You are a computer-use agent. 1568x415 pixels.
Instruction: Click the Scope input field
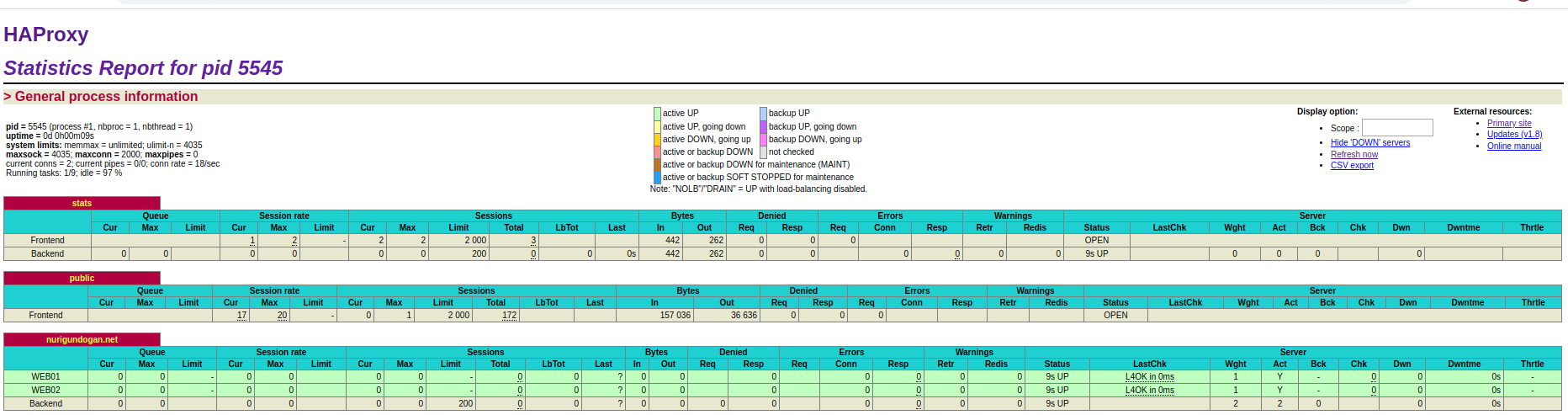tap(1396, 128)
